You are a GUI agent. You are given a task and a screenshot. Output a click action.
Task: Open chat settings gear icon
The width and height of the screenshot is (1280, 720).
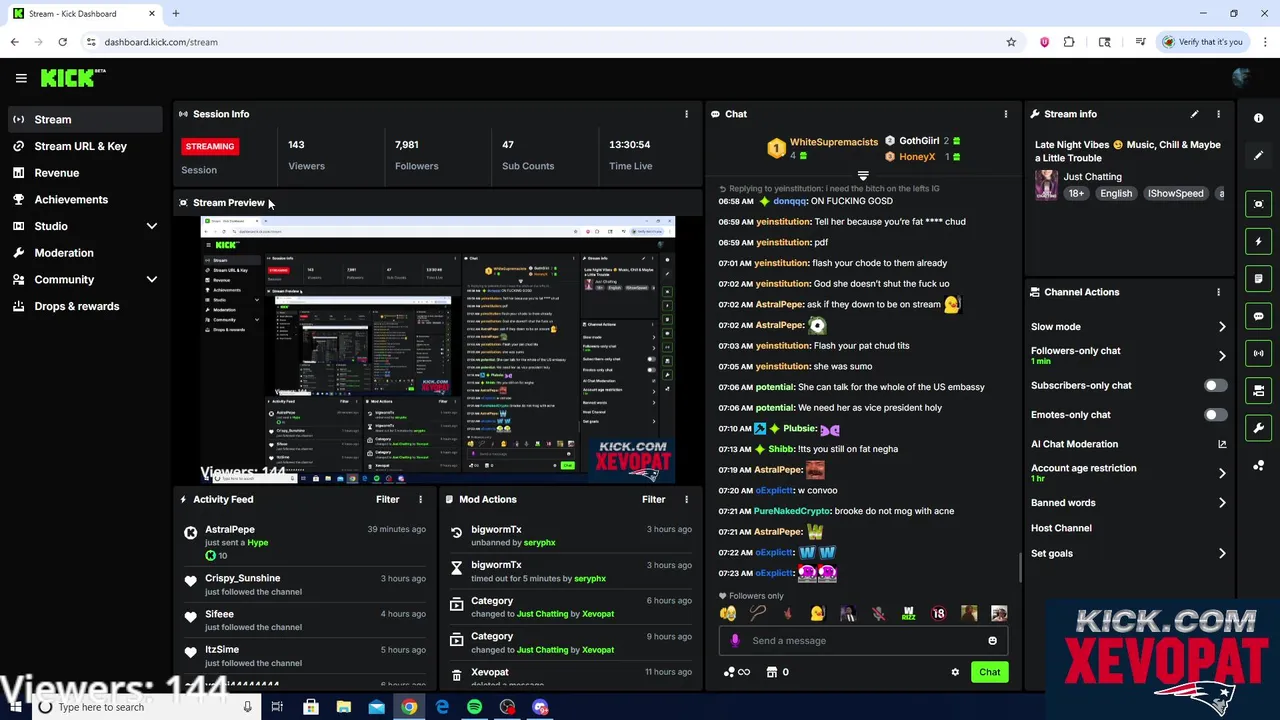click(955, 672)
